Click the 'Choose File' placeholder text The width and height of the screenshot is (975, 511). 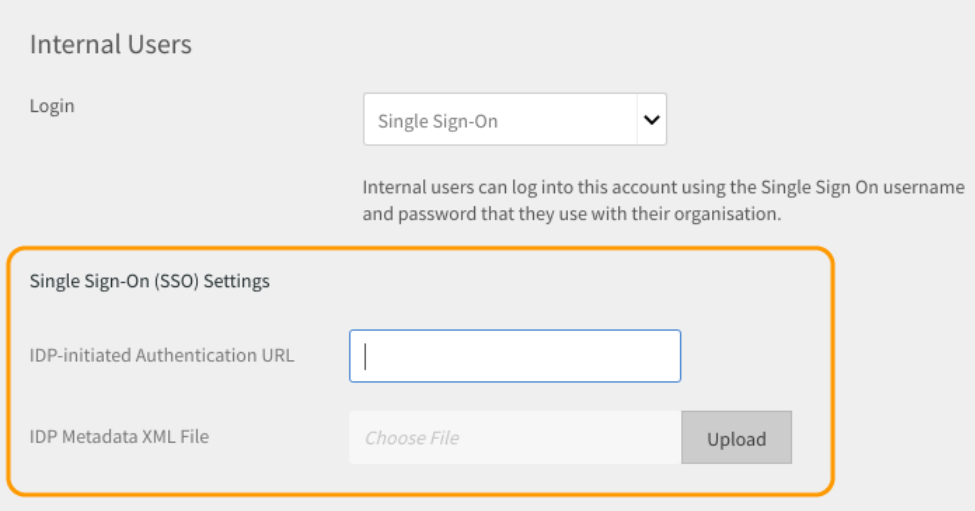412,438
